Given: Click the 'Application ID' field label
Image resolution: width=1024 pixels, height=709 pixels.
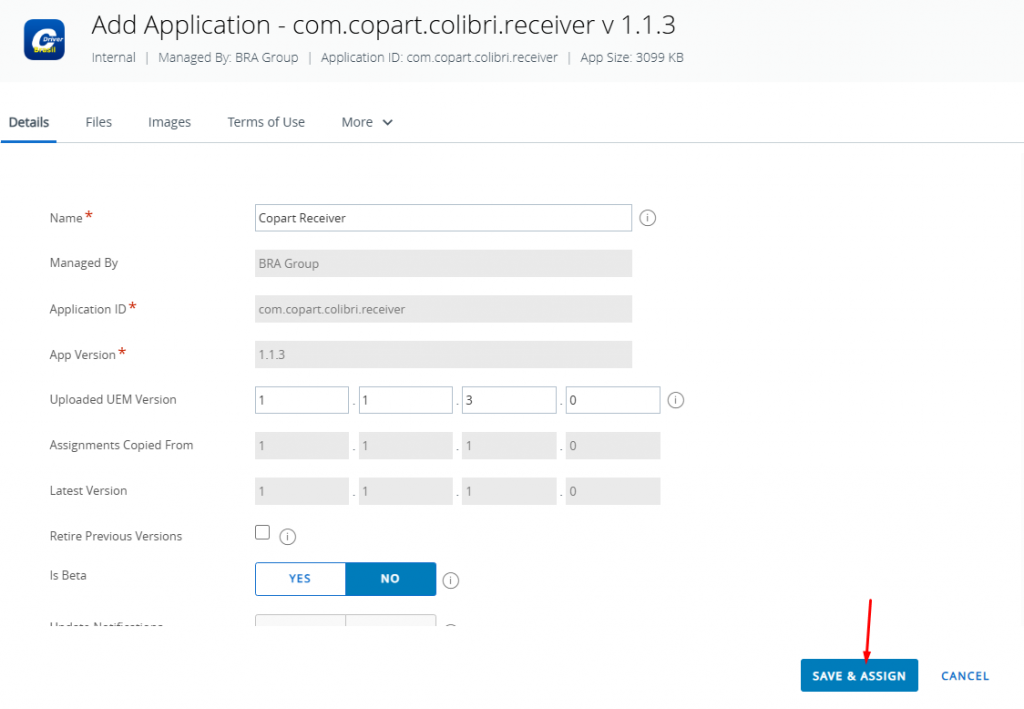Looking at the screenshot, I should point(88,309).
